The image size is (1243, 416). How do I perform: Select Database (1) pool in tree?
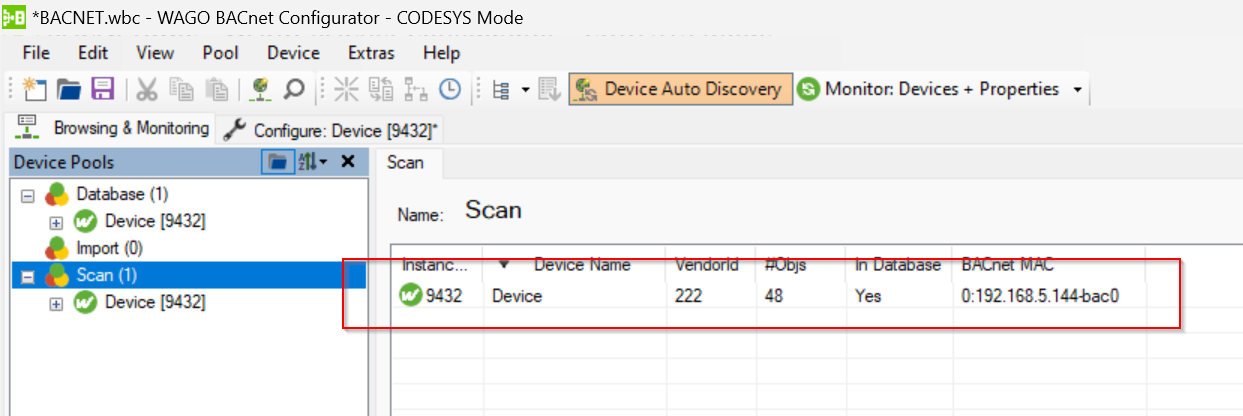(123, 194)
